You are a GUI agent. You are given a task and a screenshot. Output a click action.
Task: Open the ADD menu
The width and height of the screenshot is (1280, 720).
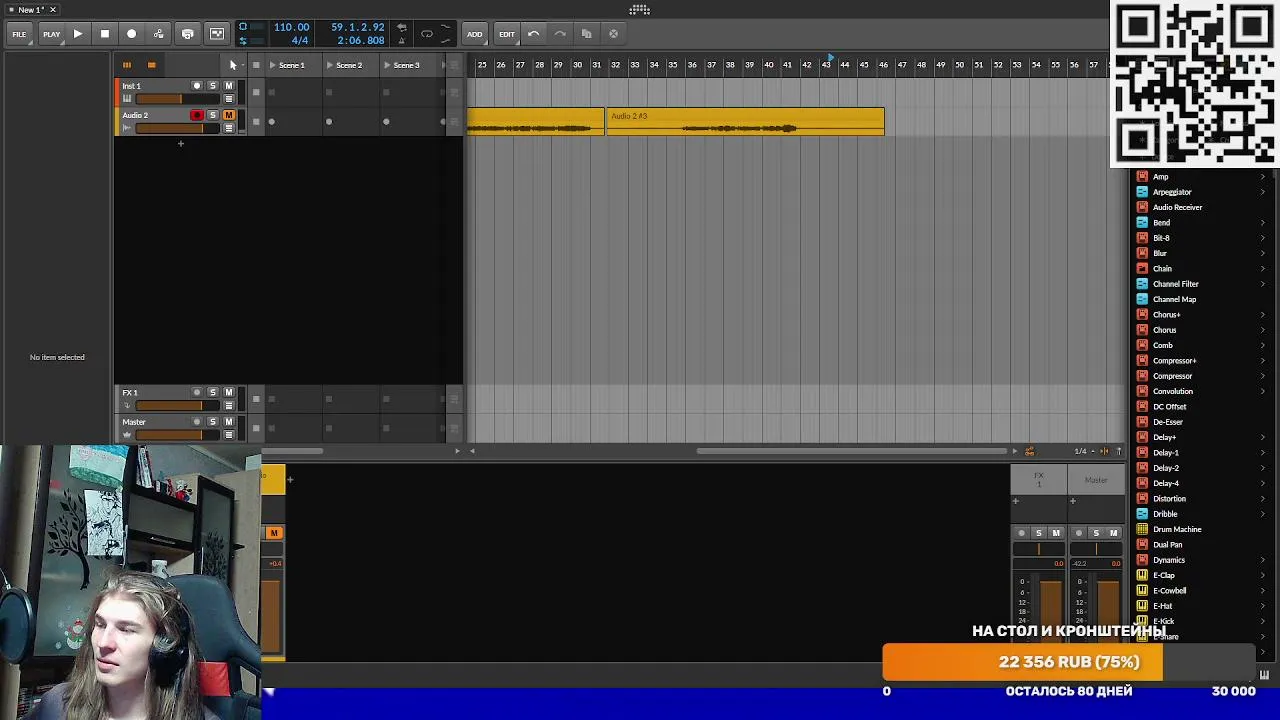click(x=474, y=34)
